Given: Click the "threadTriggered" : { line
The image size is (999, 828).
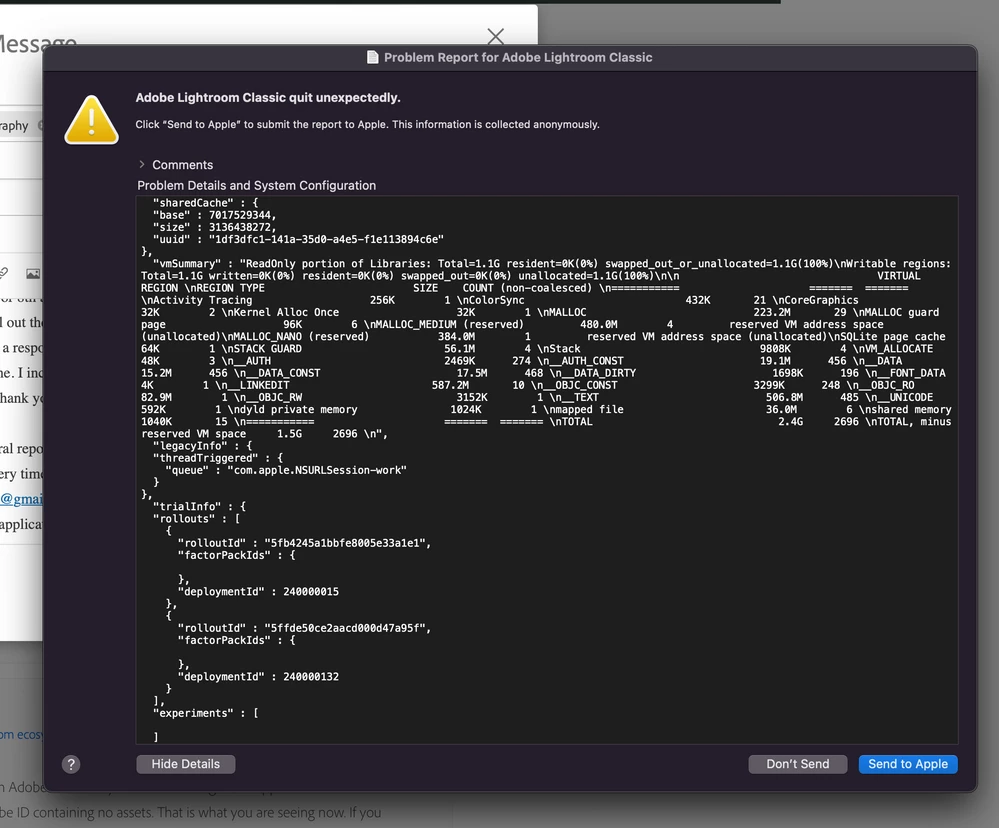Looking at the screenshot, I should pos(218,458).
